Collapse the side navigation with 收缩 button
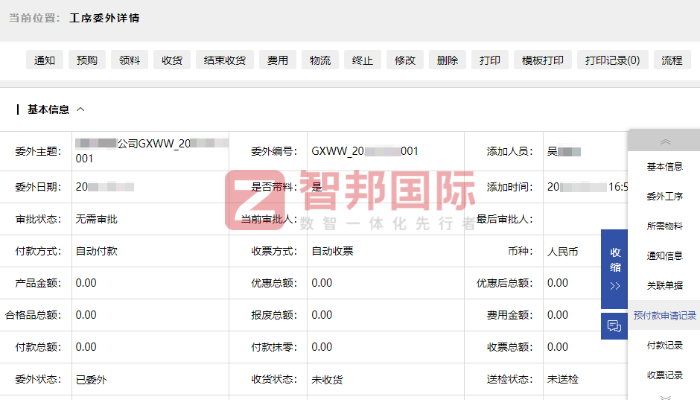 (614, 268)
